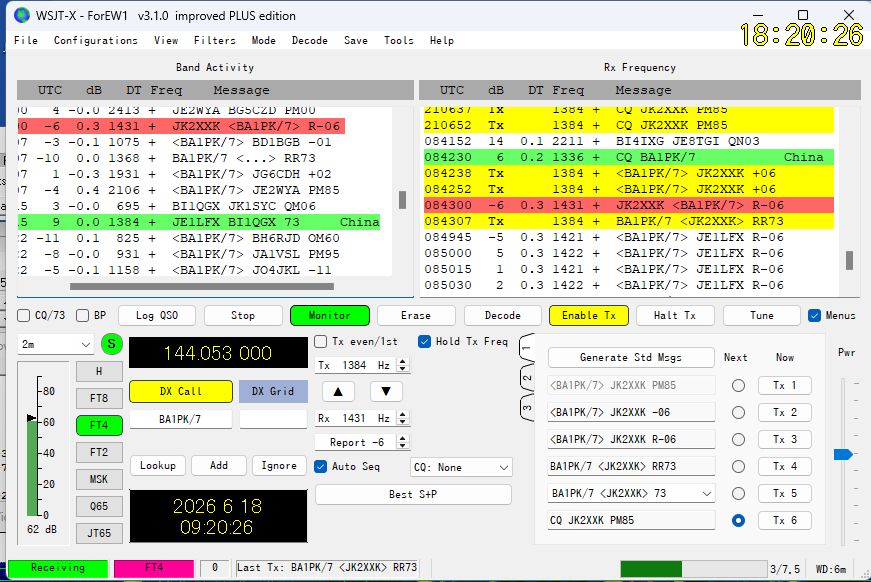
Task: Open the Tools menu
Action: (x=398, y=40)
